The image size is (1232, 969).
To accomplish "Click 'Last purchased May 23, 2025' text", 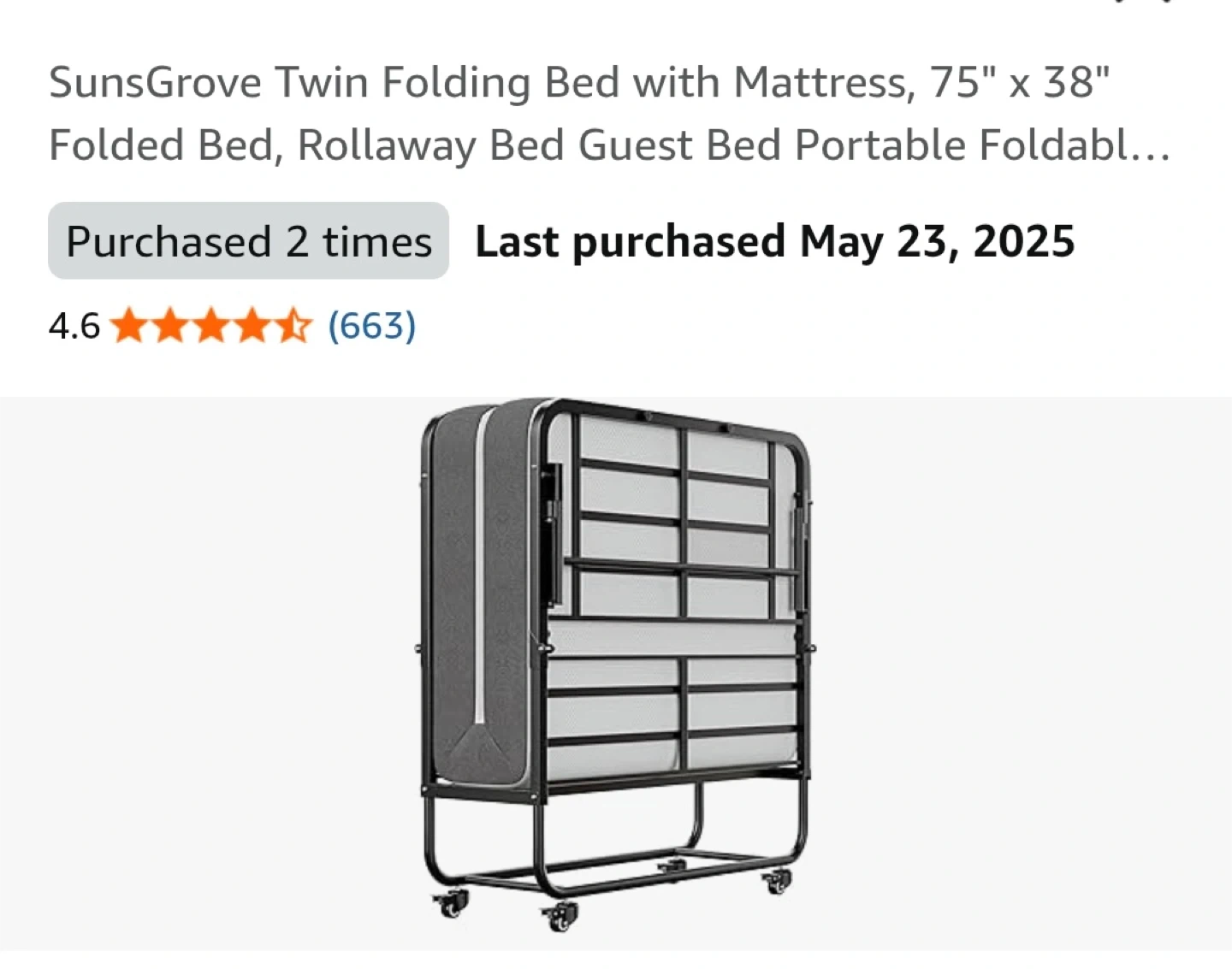I will coord(774,241).
